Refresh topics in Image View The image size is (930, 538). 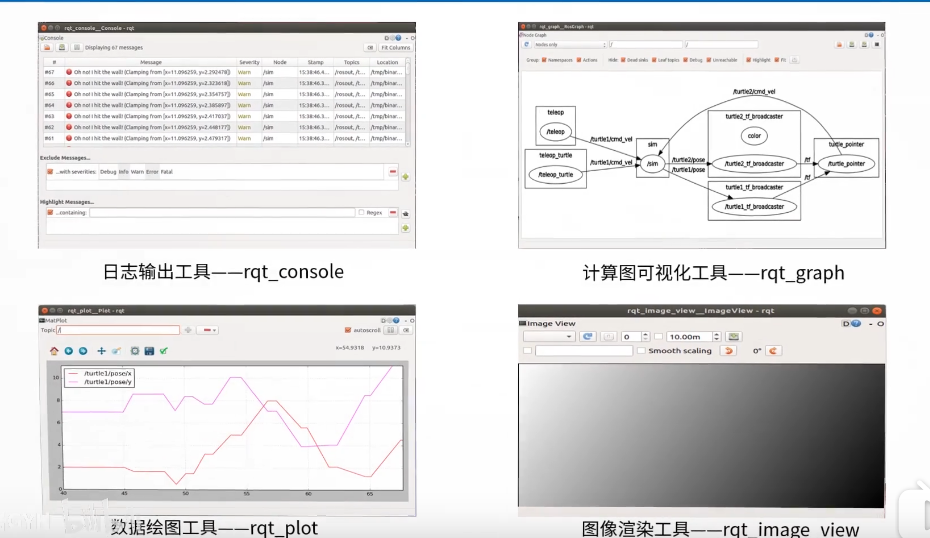pyautogui.click(x=588, y=336)
